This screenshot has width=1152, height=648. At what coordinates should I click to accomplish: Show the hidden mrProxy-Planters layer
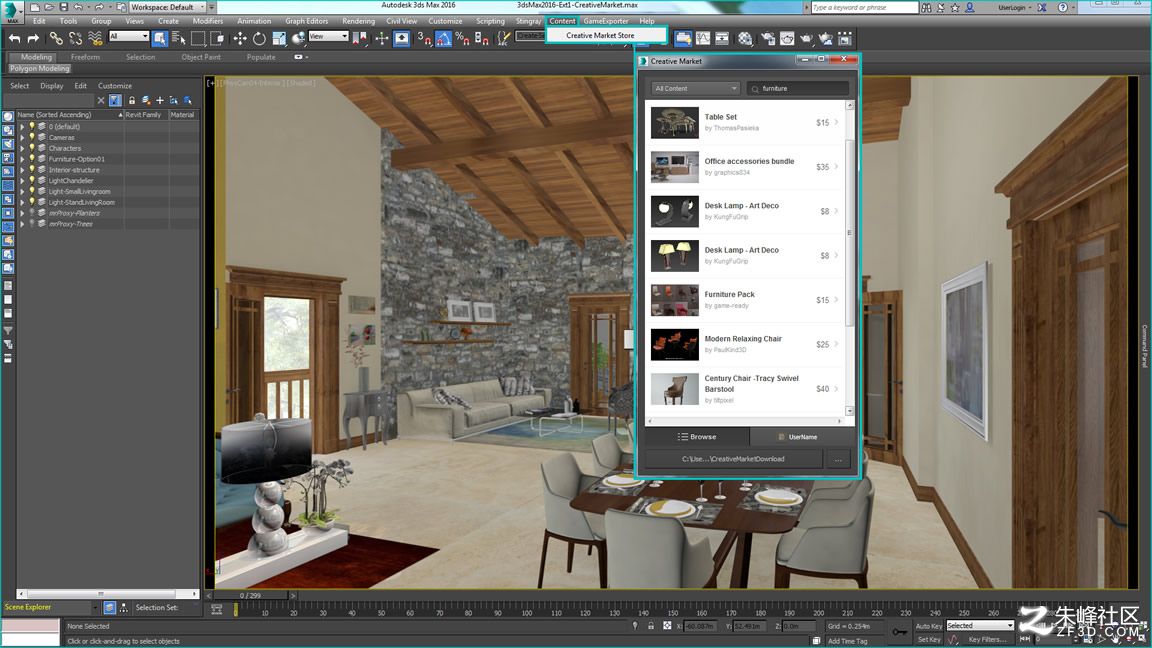32,213
